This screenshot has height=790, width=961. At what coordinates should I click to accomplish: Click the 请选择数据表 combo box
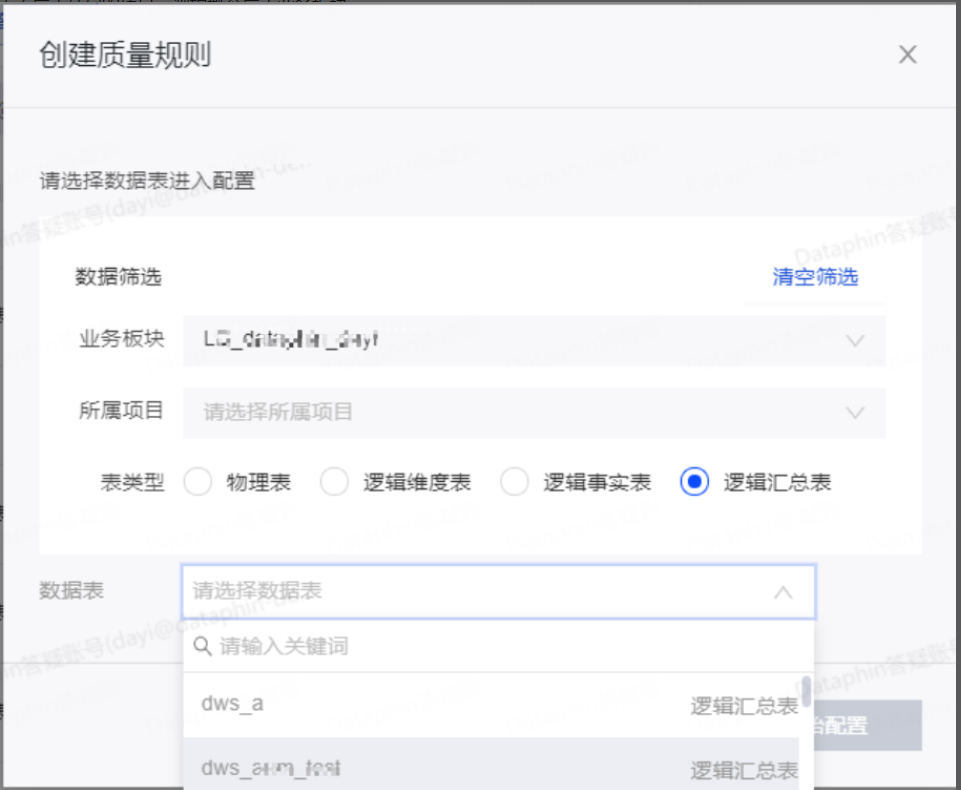[x=480, y=592]
